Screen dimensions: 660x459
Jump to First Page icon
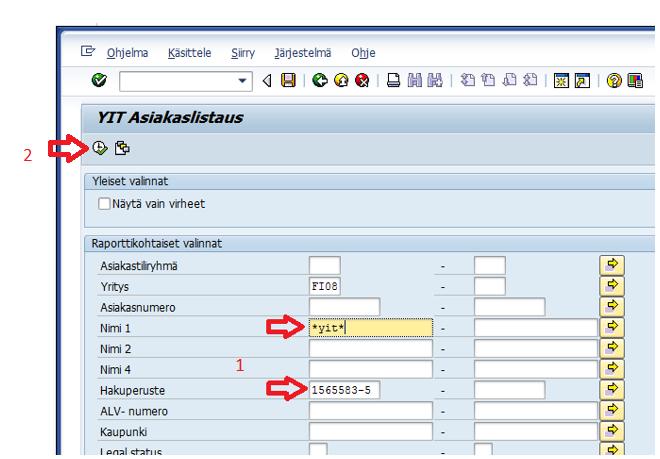[467, 80]
